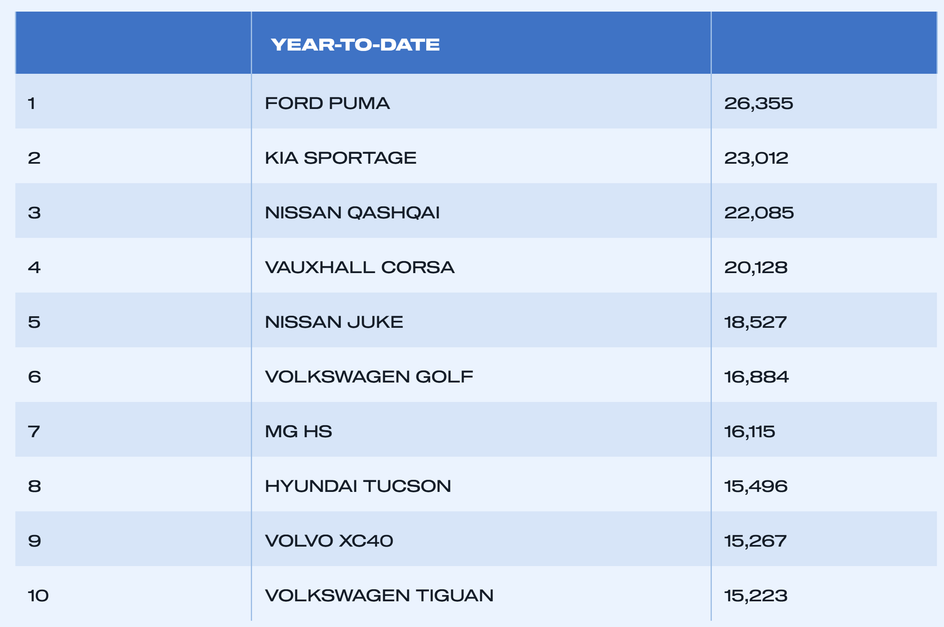Click the 20,128 sales figure
This screenshot has height=627, width=944.
(x=756, y=268)
